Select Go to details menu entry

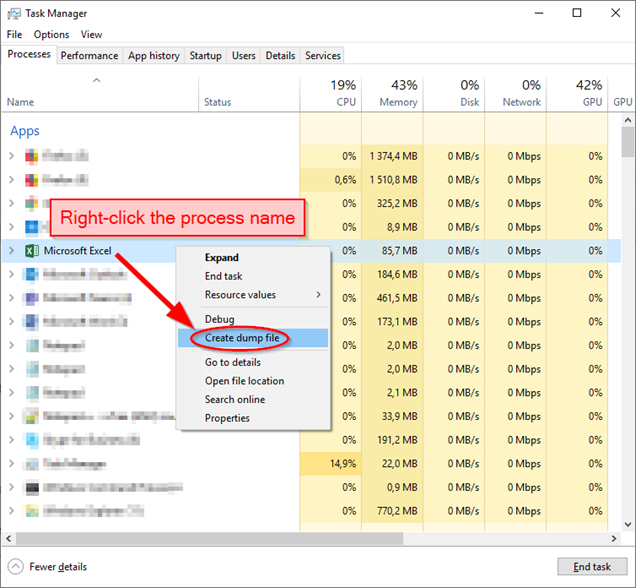coord(232,362)
